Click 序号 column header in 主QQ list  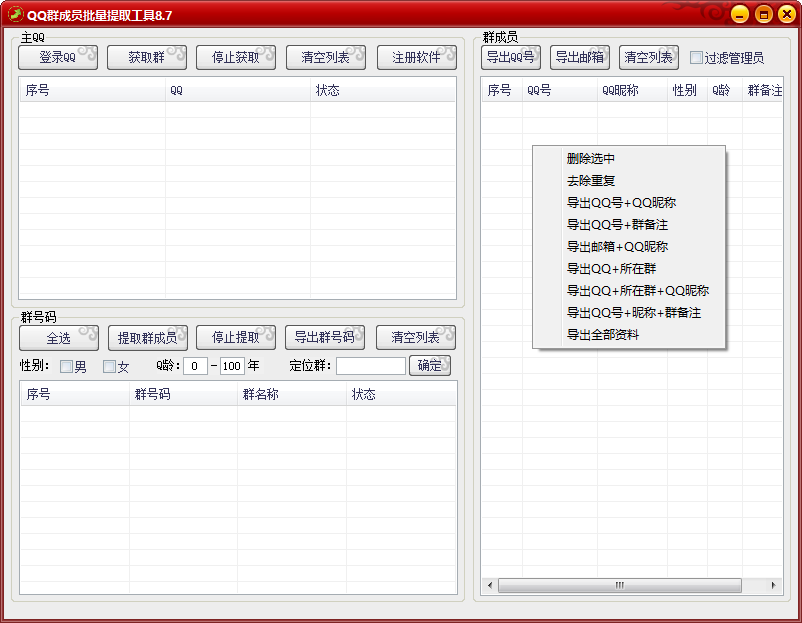pos(93,91)
